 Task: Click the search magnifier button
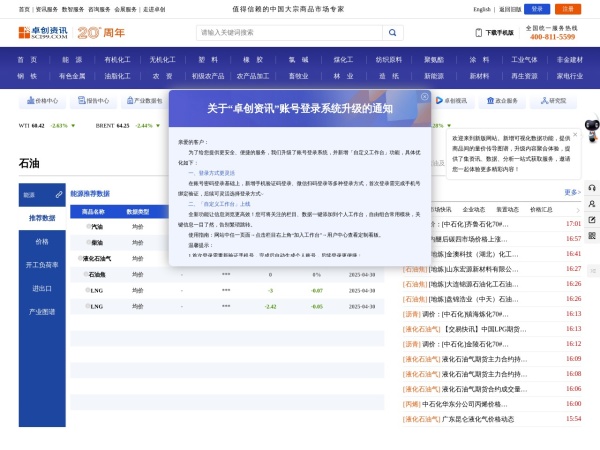[x=393, y=33]
